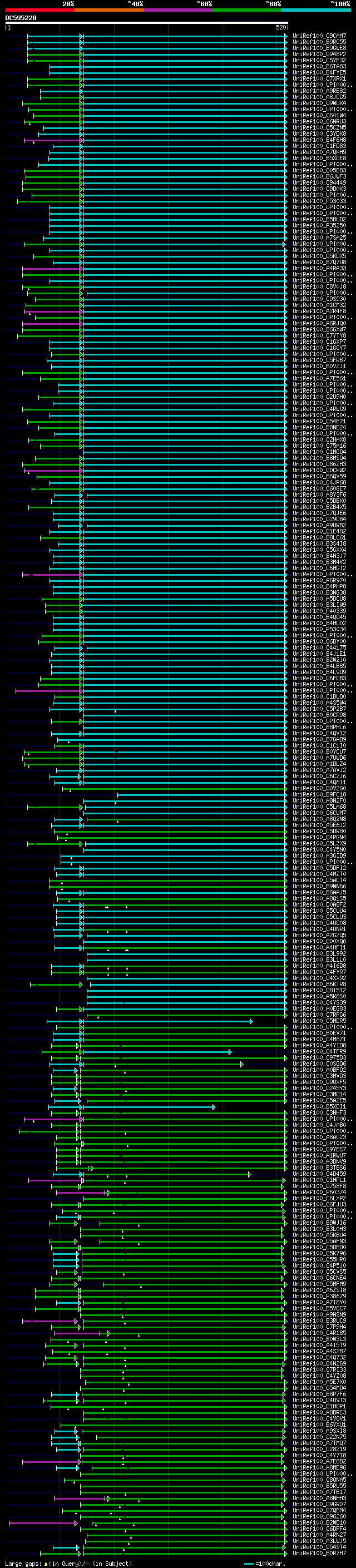This screenshot has width=356, height=1568.
Task: Click hit label UniRef100_C9S930
Action: tap(319, 299)
